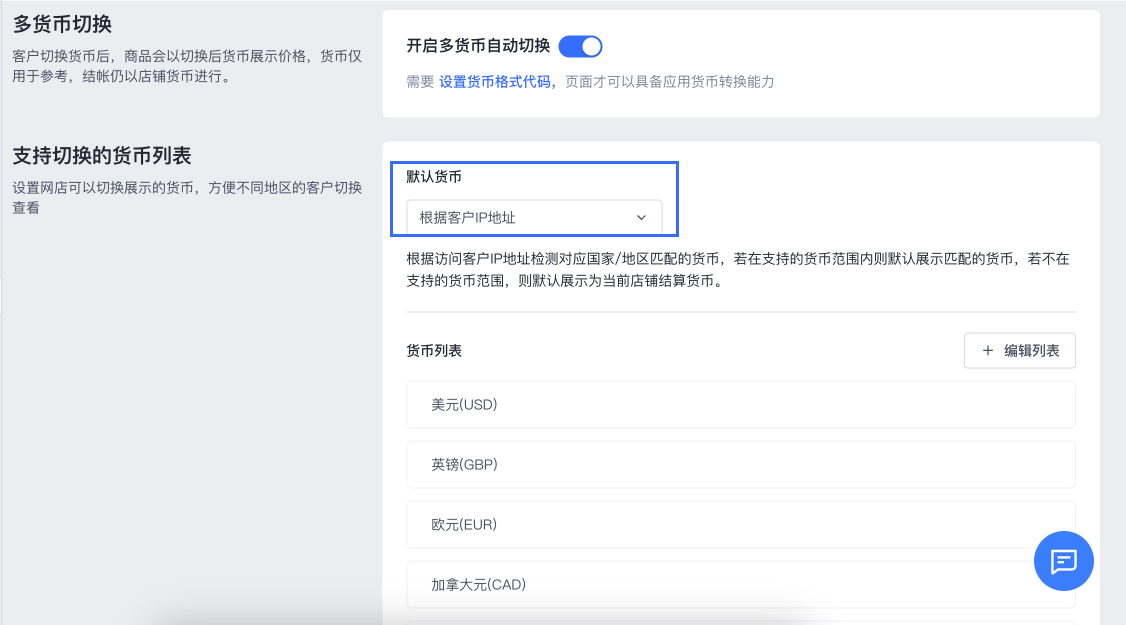The height and width of the screenshot is (625, 1126).
Task: Select the 英镑(GBP) currency row
Action: tap(740, 465)
